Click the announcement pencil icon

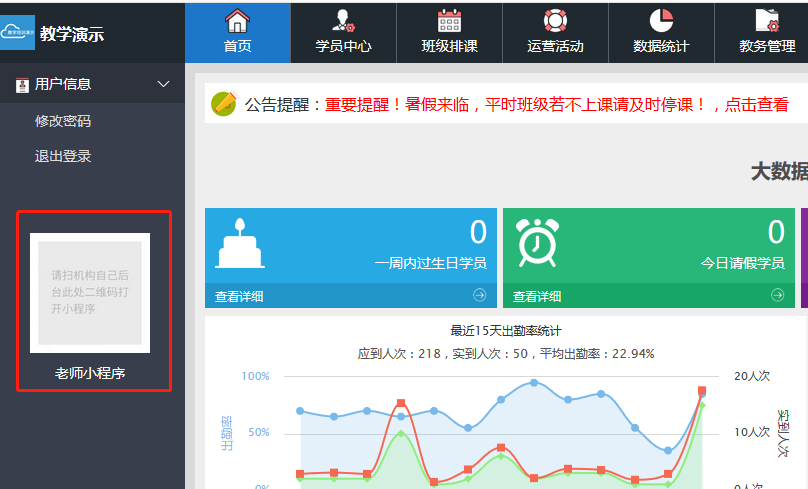[x=224, y=104]
